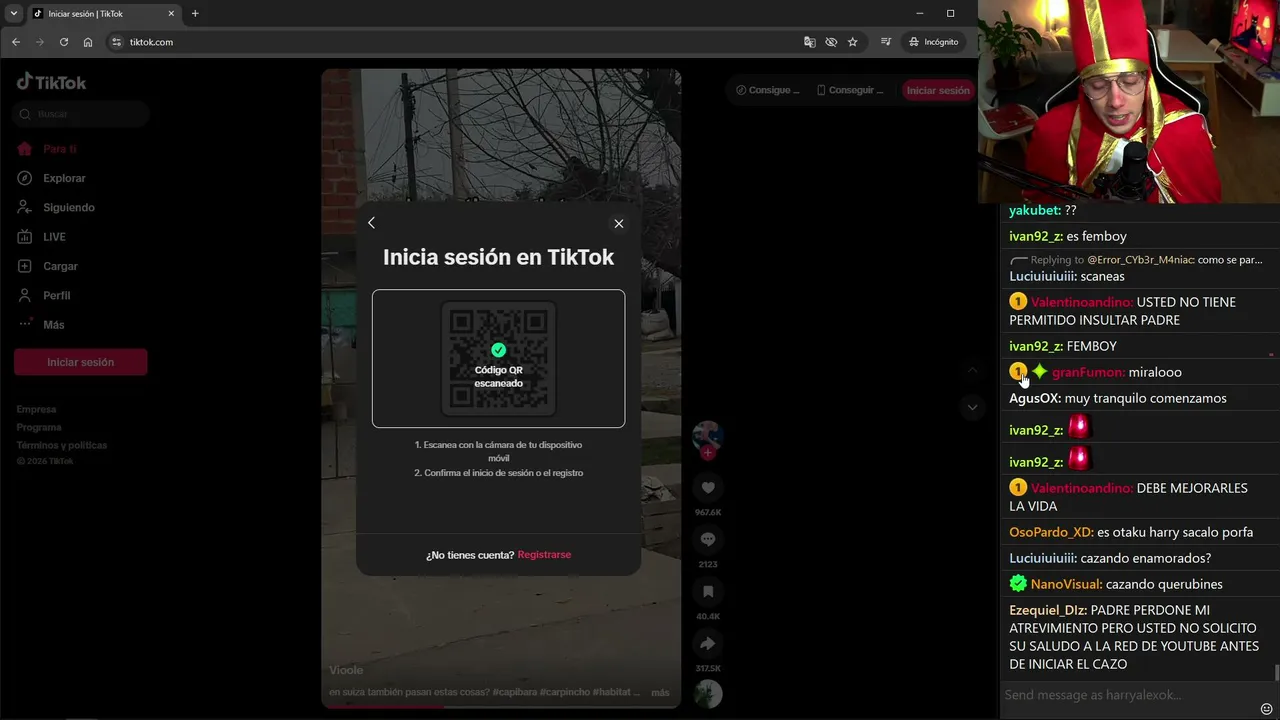This screenshot has width=1280, height=720.
Task: Open the video creator's avatar
Action: coord(708,434)
